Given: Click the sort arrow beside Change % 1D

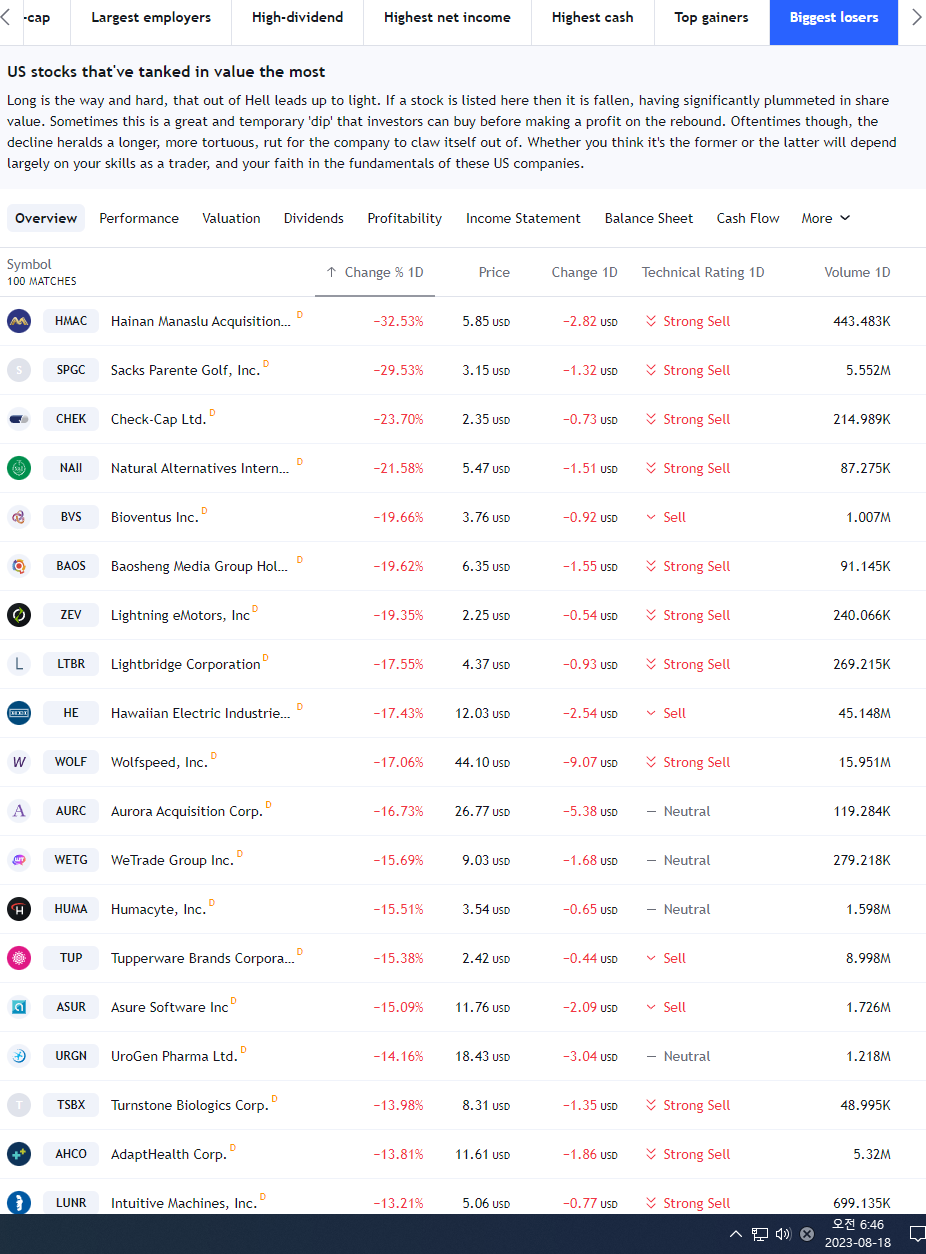Looking at the screenshot, I should click(x=331, y=272).
